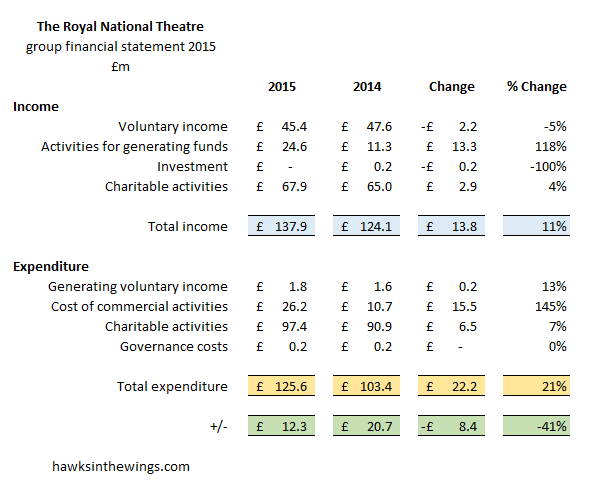Image resolution: width=590 pixels, height=491 pixels.
Task: Click the 'Governance costs' row label
Action: pos(174,346)
